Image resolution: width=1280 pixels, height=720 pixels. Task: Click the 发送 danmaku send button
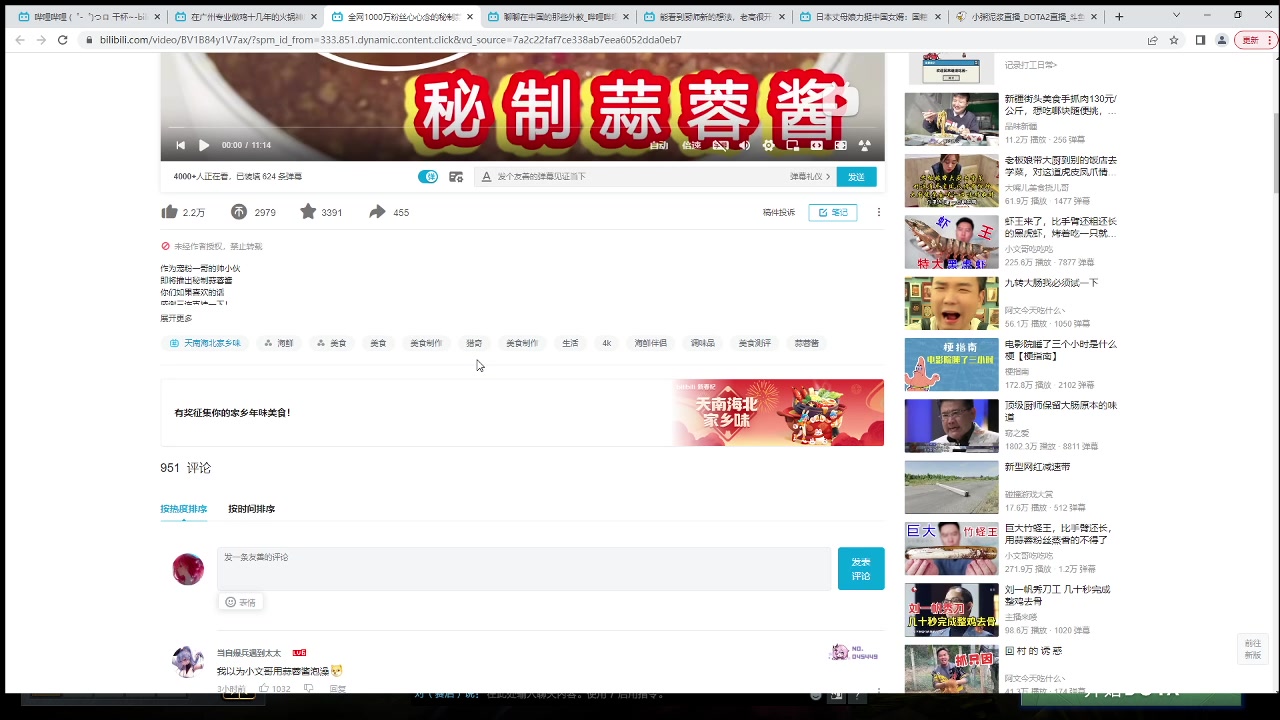(856, 176)
